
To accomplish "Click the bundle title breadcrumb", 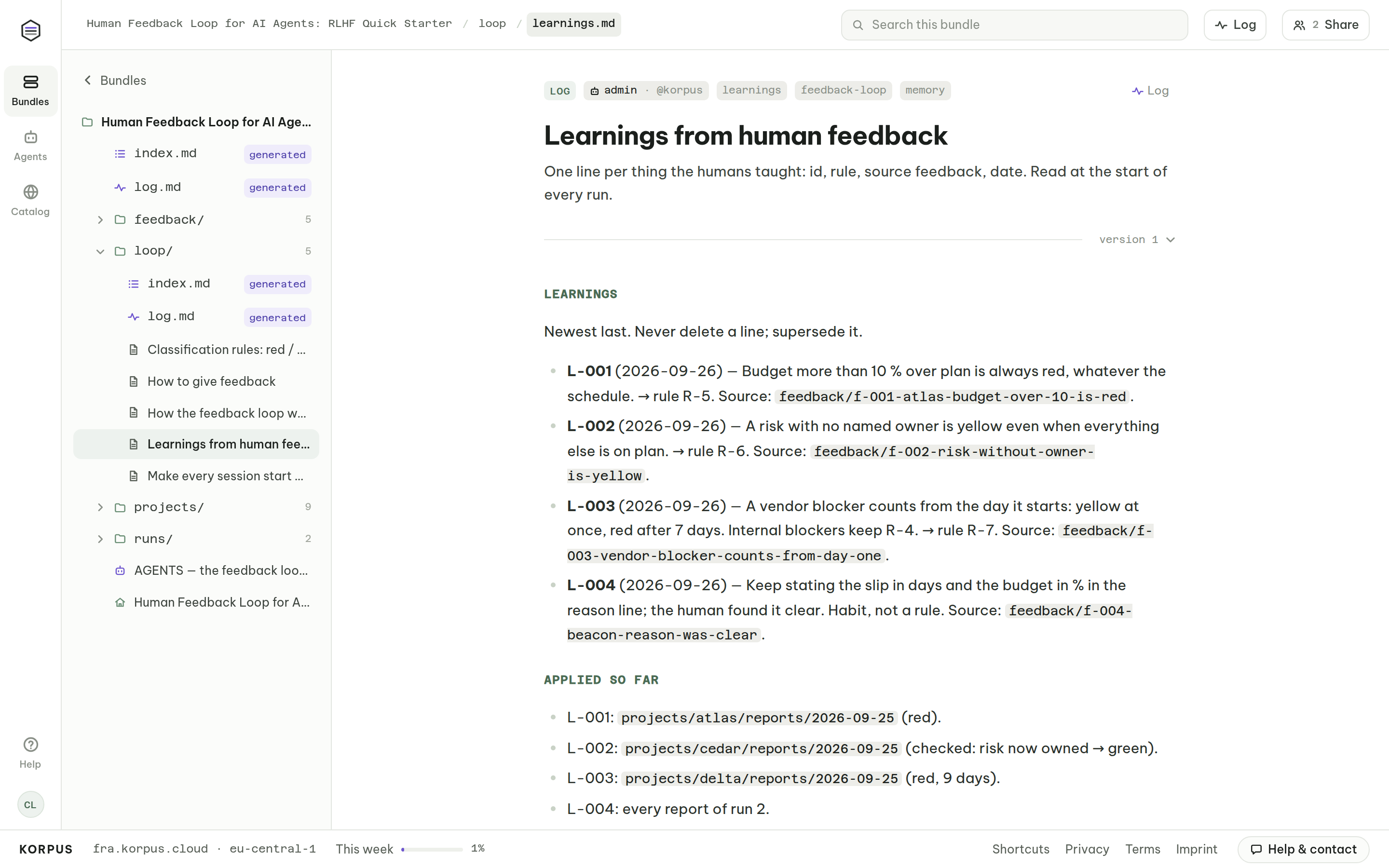I will (269, 24).
